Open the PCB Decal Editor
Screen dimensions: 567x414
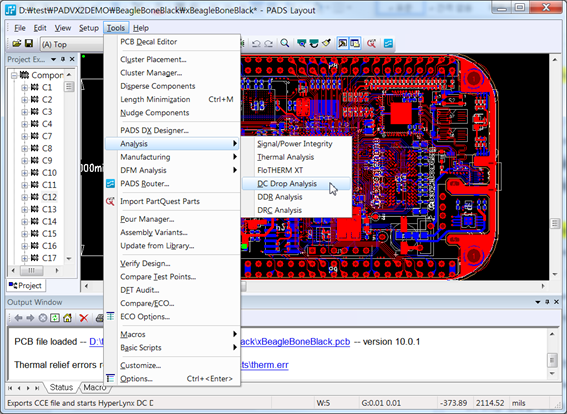[x=172, y=42]
